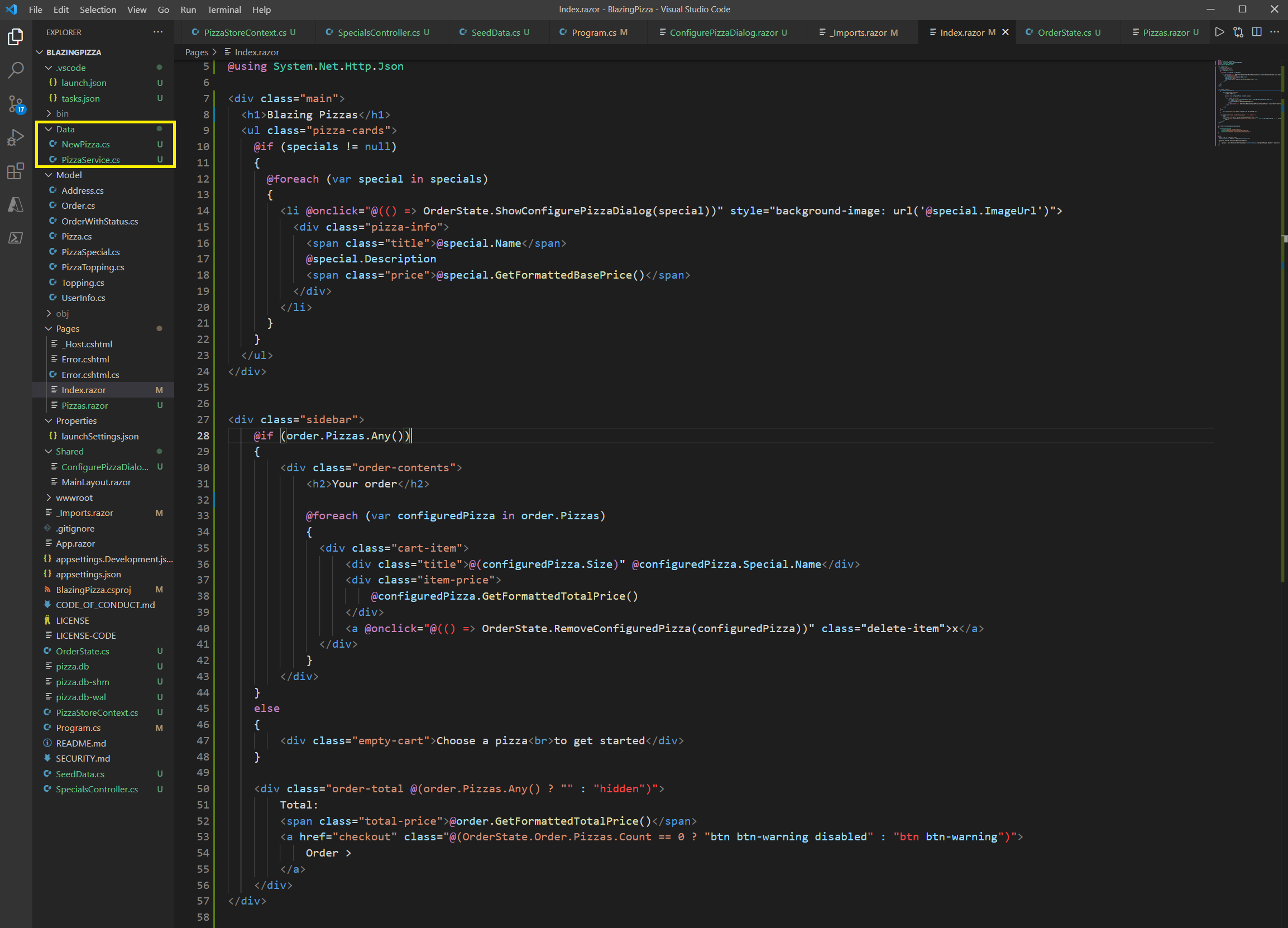Image resolution: width=1288 pixels, height=928 pixels.
Task: Open the Extensions view icon
Action: click(15, 171)
